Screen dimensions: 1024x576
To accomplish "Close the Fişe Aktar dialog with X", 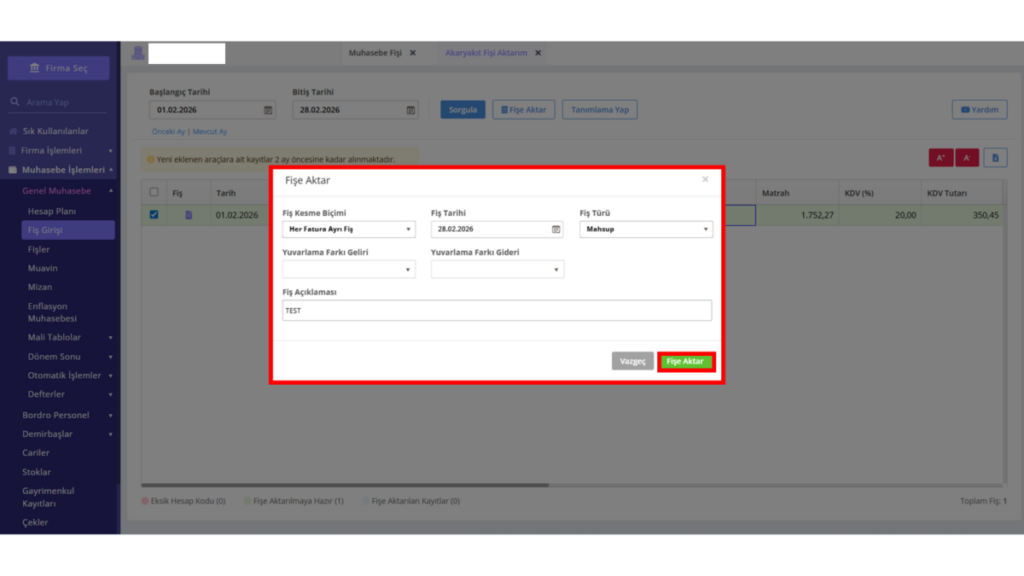I will pos(705,179).
